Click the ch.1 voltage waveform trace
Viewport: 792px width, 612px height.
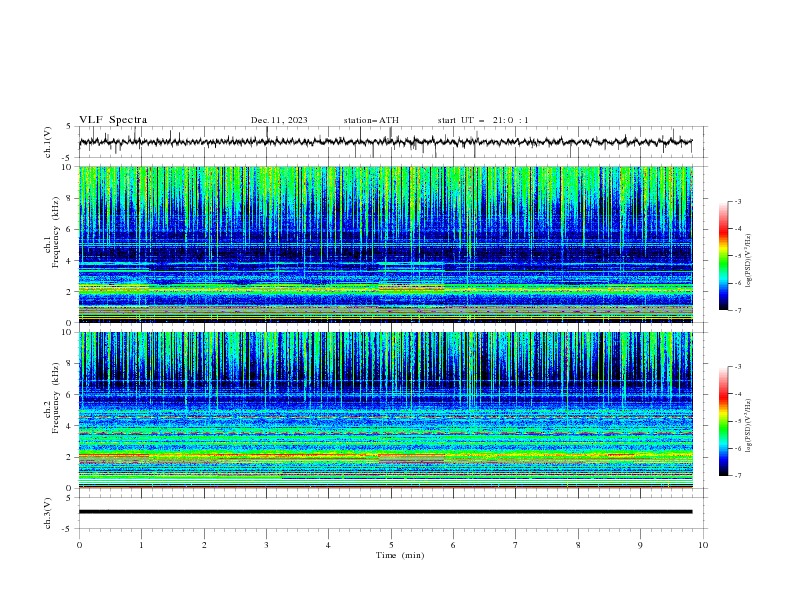click(x=385, y=142)
